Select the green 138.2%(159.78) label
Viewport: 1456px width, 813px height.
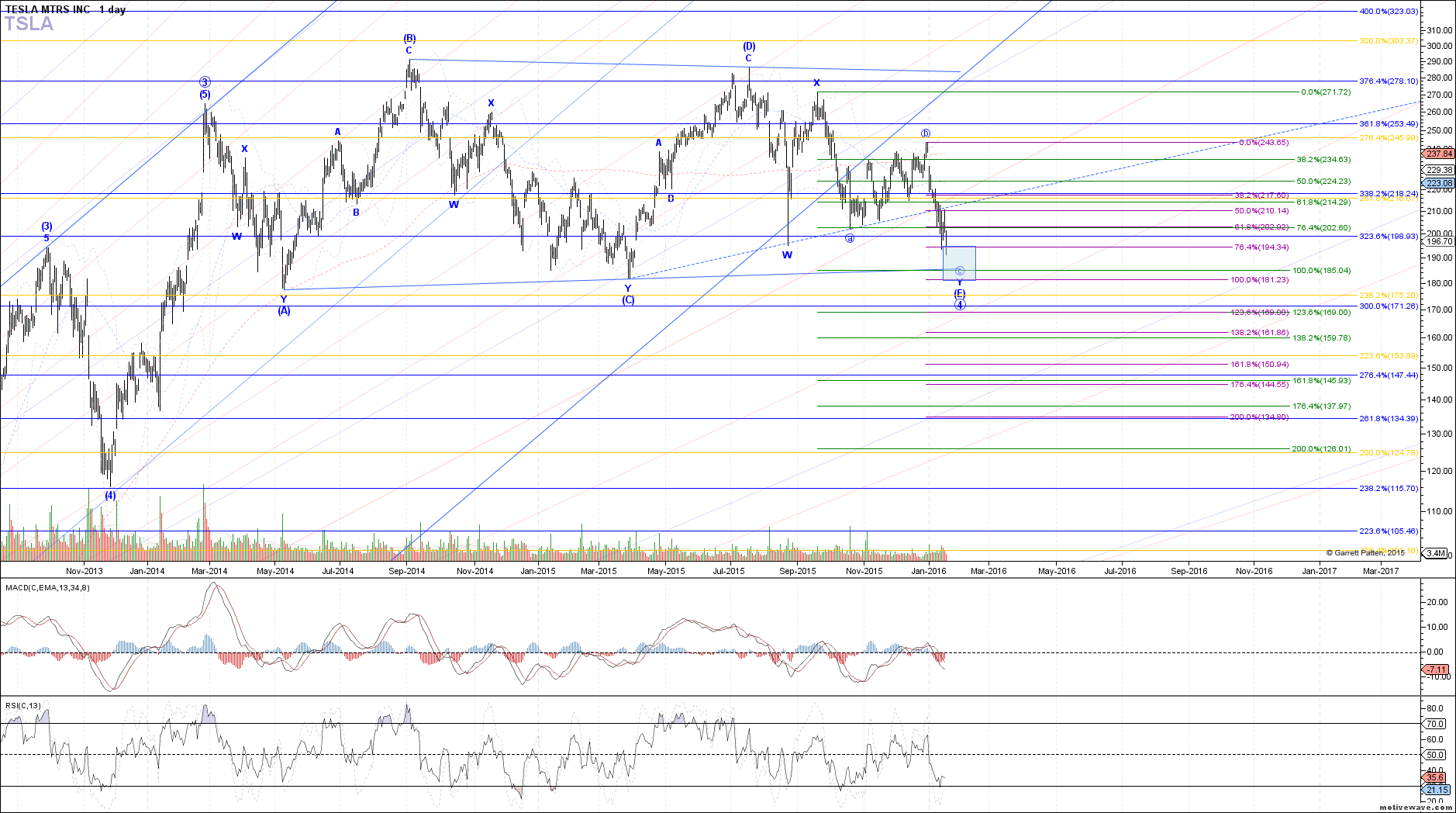1321,337
